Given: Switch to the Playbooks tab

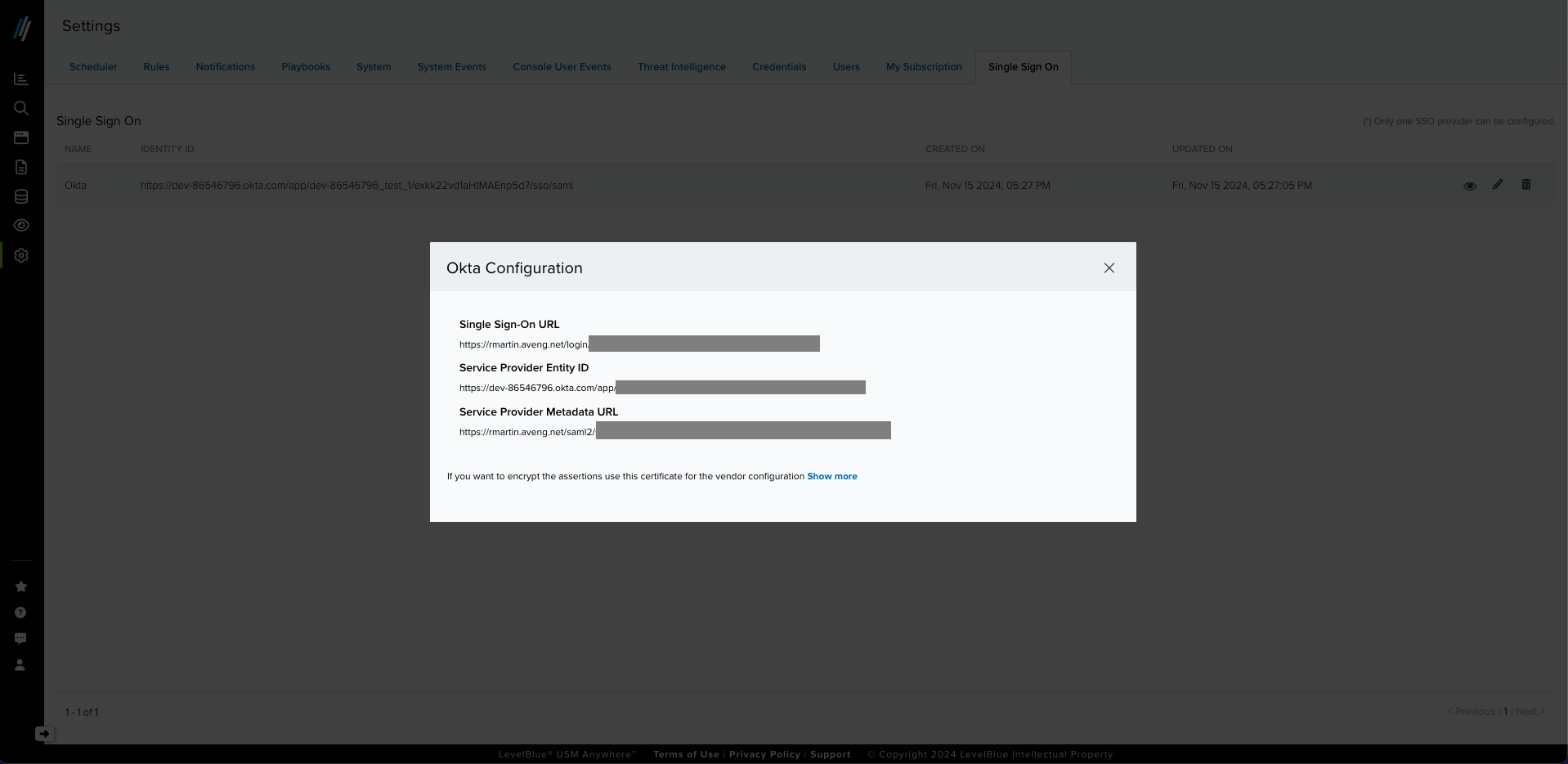Looking at the screenshot, I should click(x=306, y=67).
